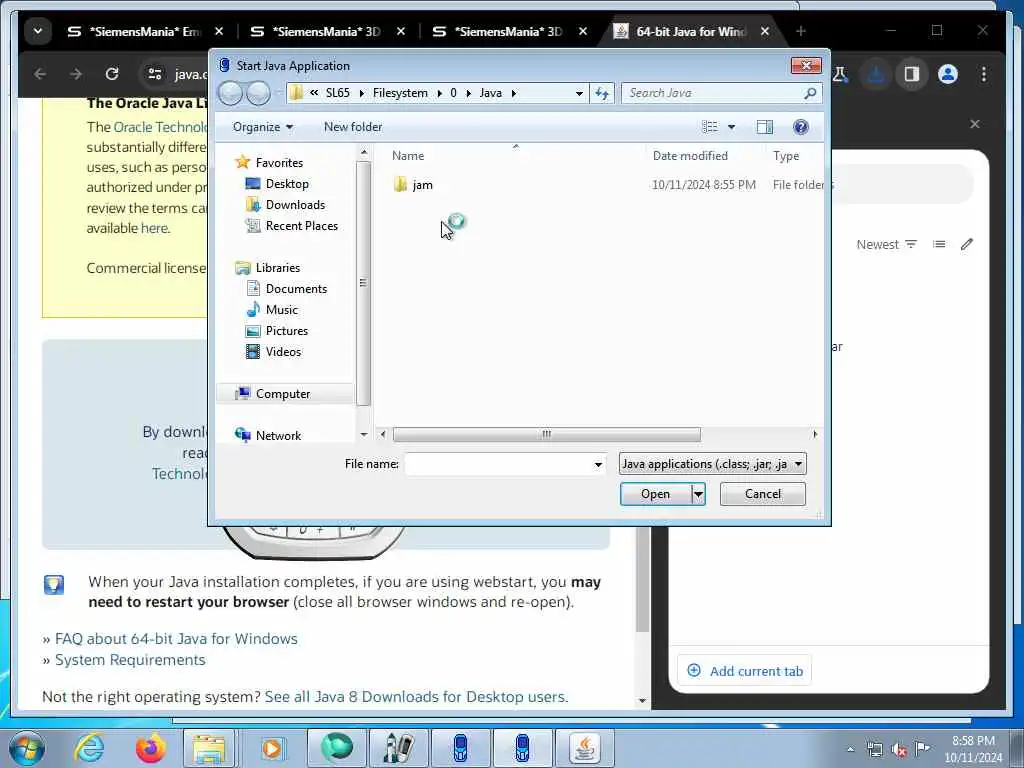Viewport: 1024px width, 768px height.
Task: Open the Java applications file type dropdown
Action: tap(712, 464)
